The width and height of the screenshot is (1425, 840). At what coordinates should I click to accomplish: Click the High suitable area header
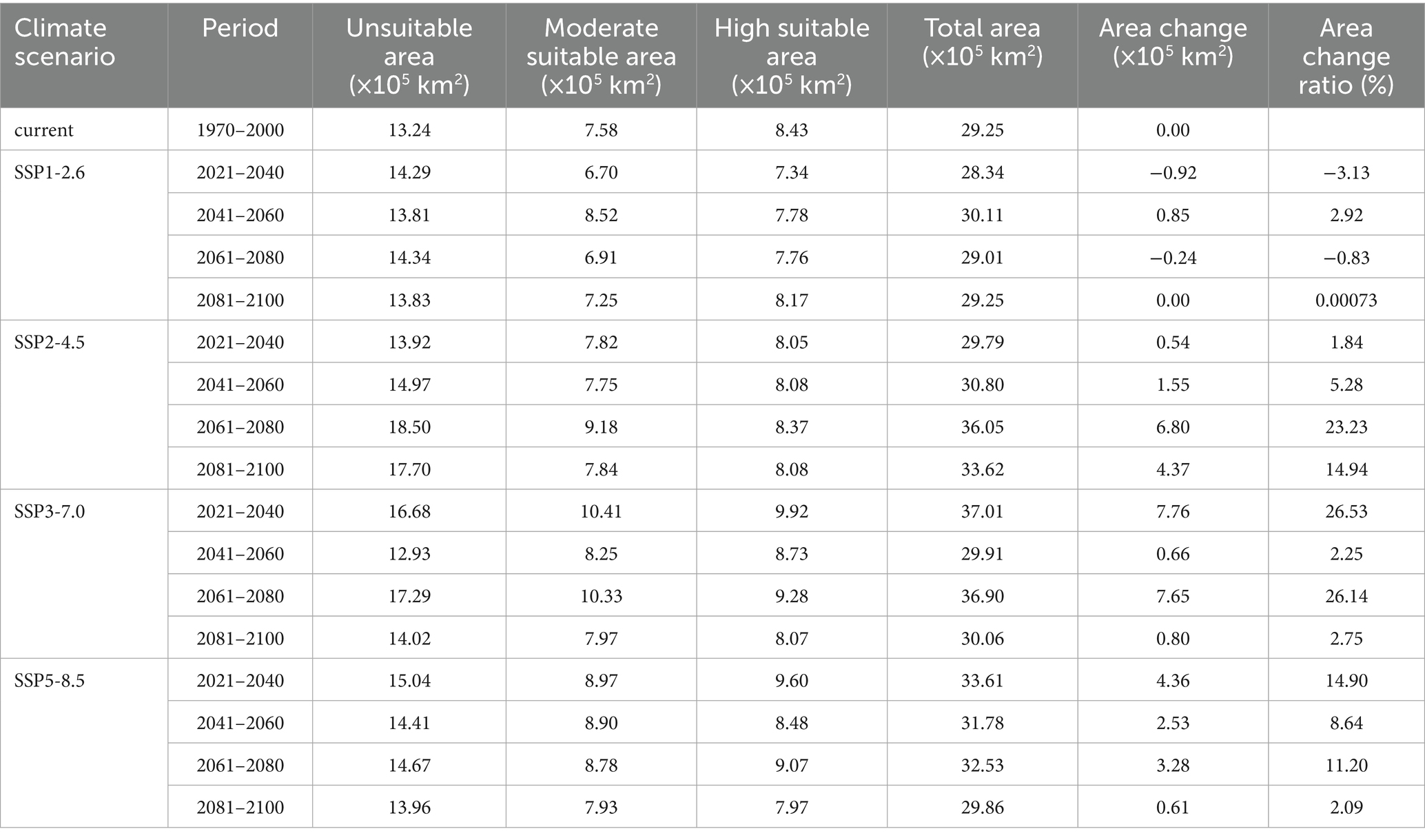click(792, 57)
